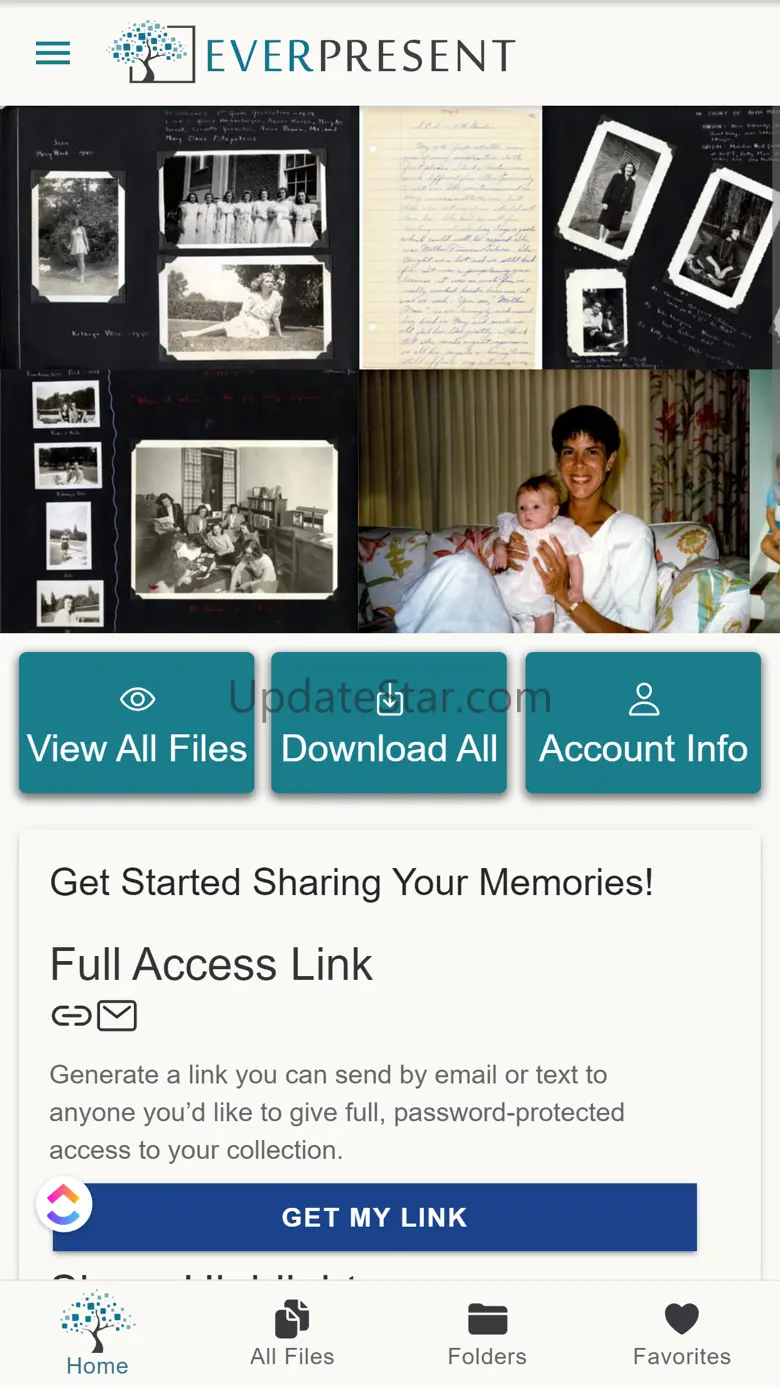The width and height of the screenshot is (780, 1387).
Task: Click the person icon above Account Info
Action: click(644, 700)
